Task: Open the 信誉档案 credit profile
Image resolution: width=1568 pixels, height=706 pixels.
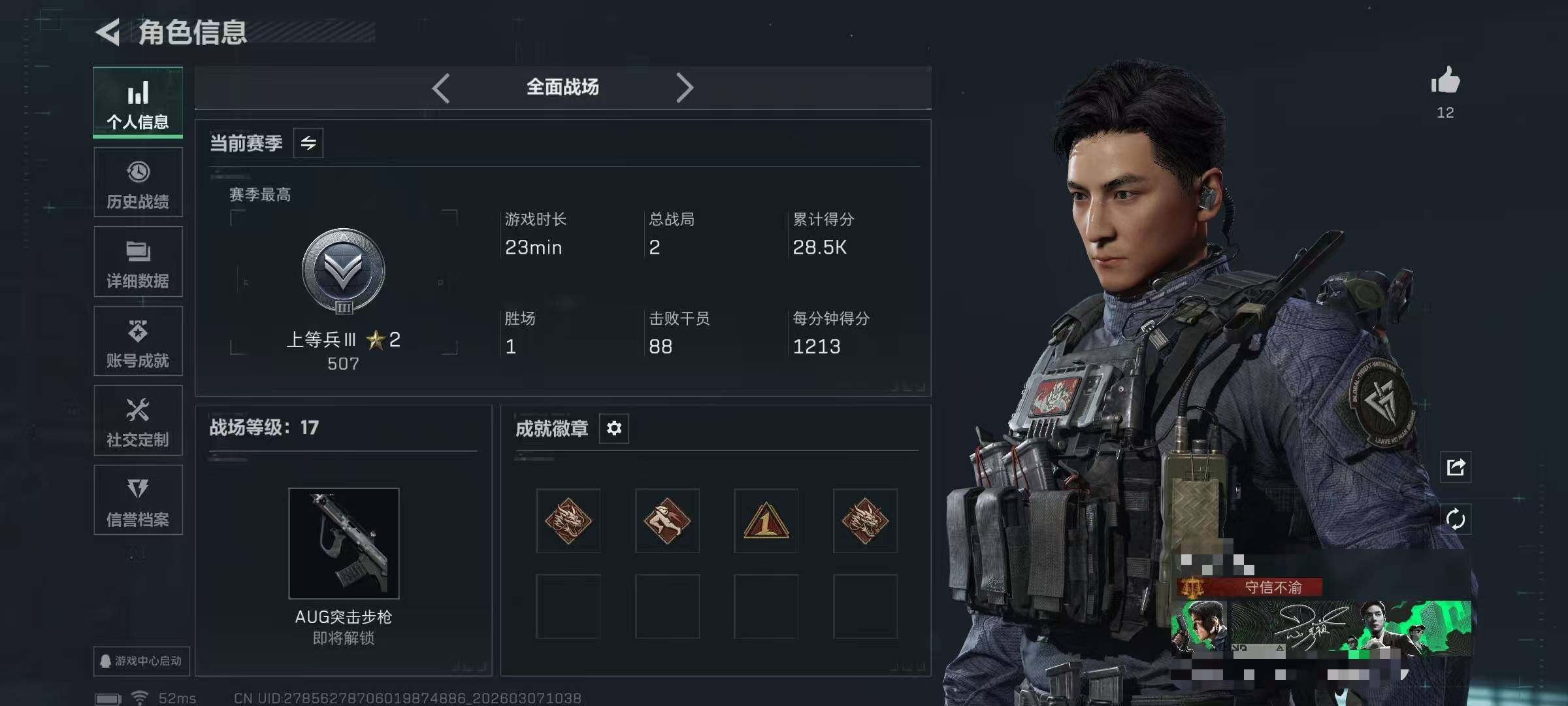Action: click(x=138, y=500)
